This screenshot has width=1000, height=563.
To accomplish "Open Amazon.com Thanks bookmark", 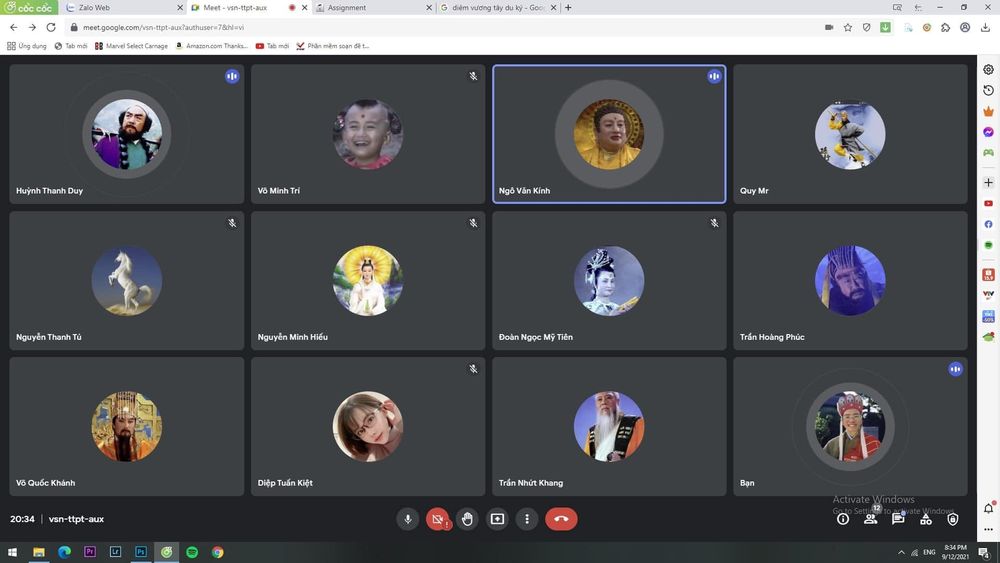I will (212, 46).
